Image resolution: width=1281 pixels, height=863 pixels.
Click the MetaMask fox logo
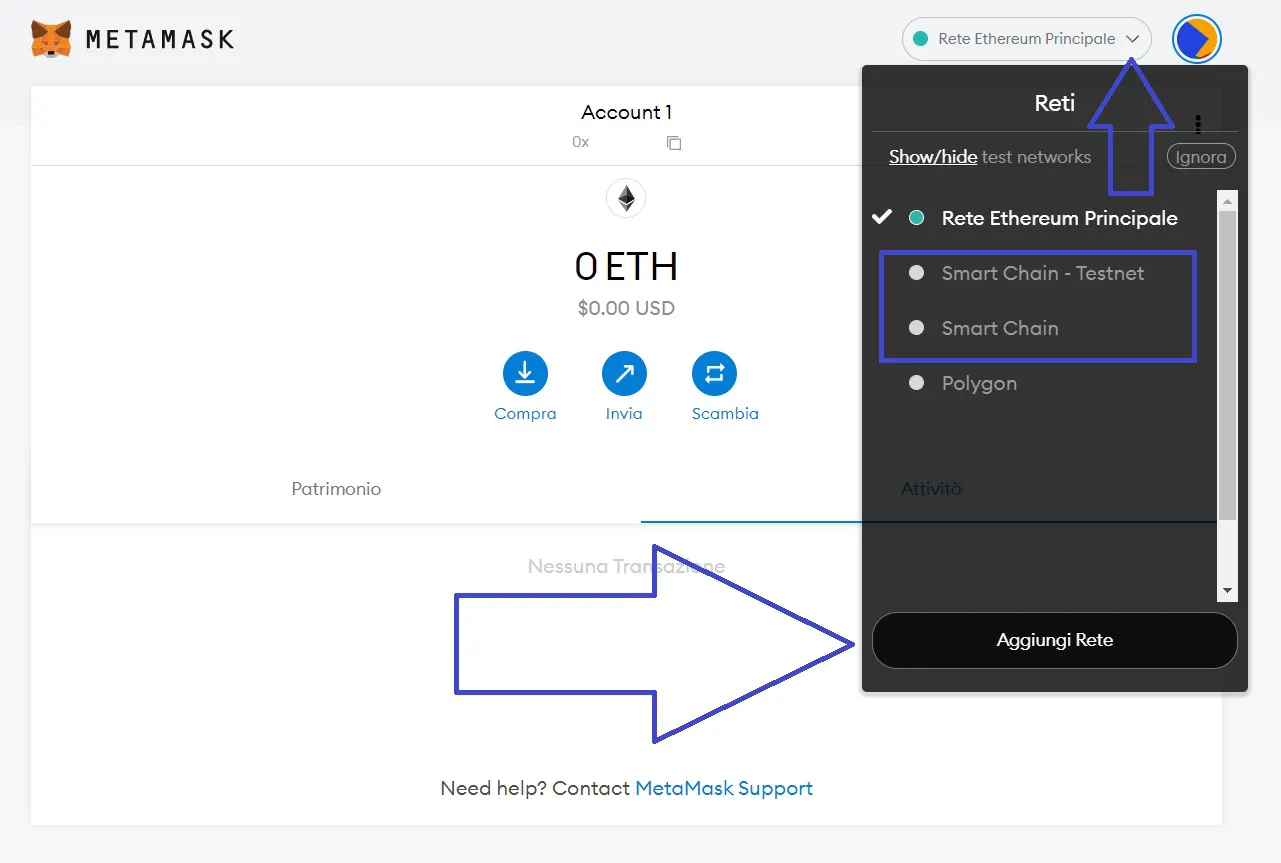coord(51,40)
